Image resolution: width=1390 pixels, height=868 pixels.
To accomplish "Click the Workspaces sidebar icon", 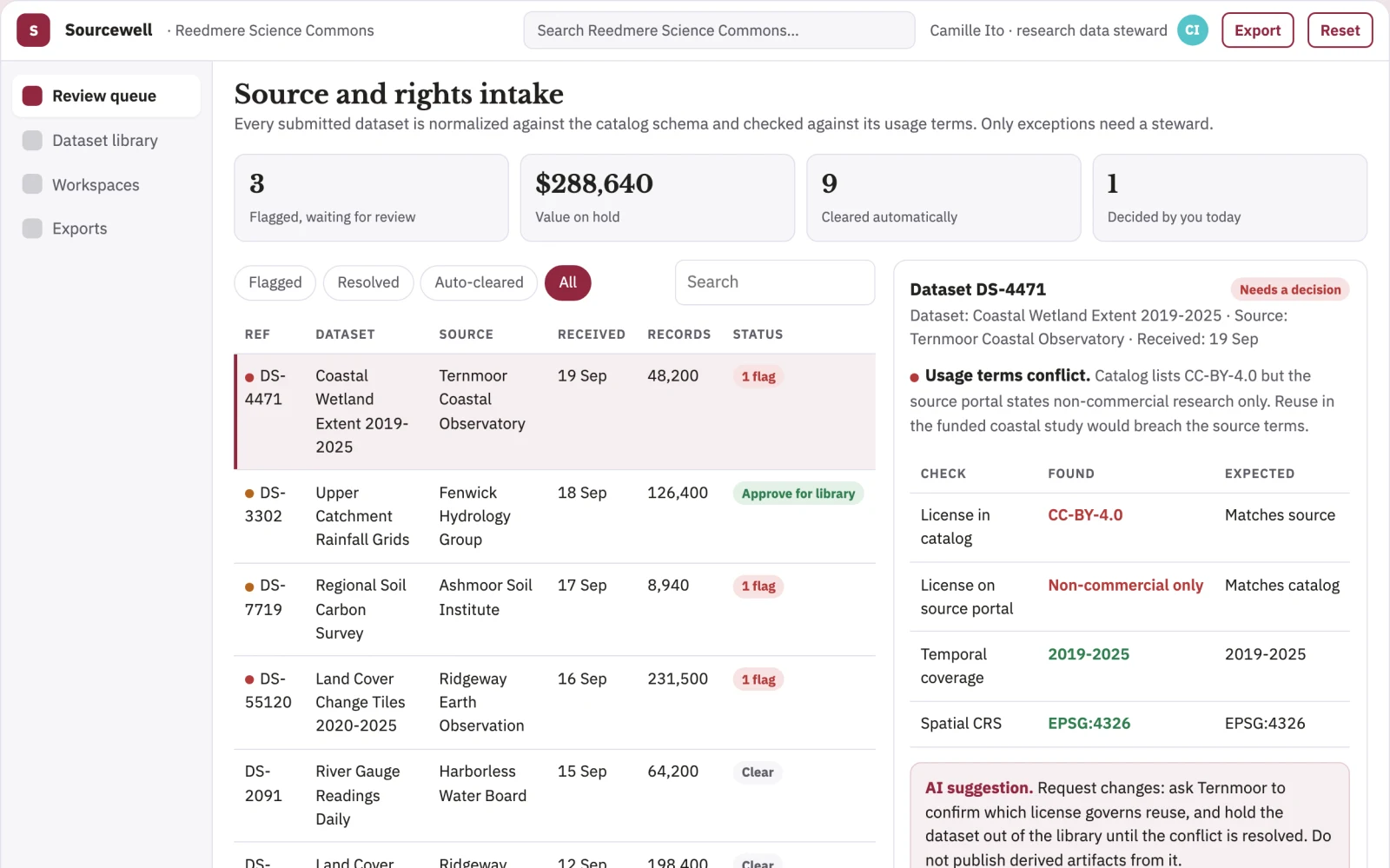I will [32, 184].
